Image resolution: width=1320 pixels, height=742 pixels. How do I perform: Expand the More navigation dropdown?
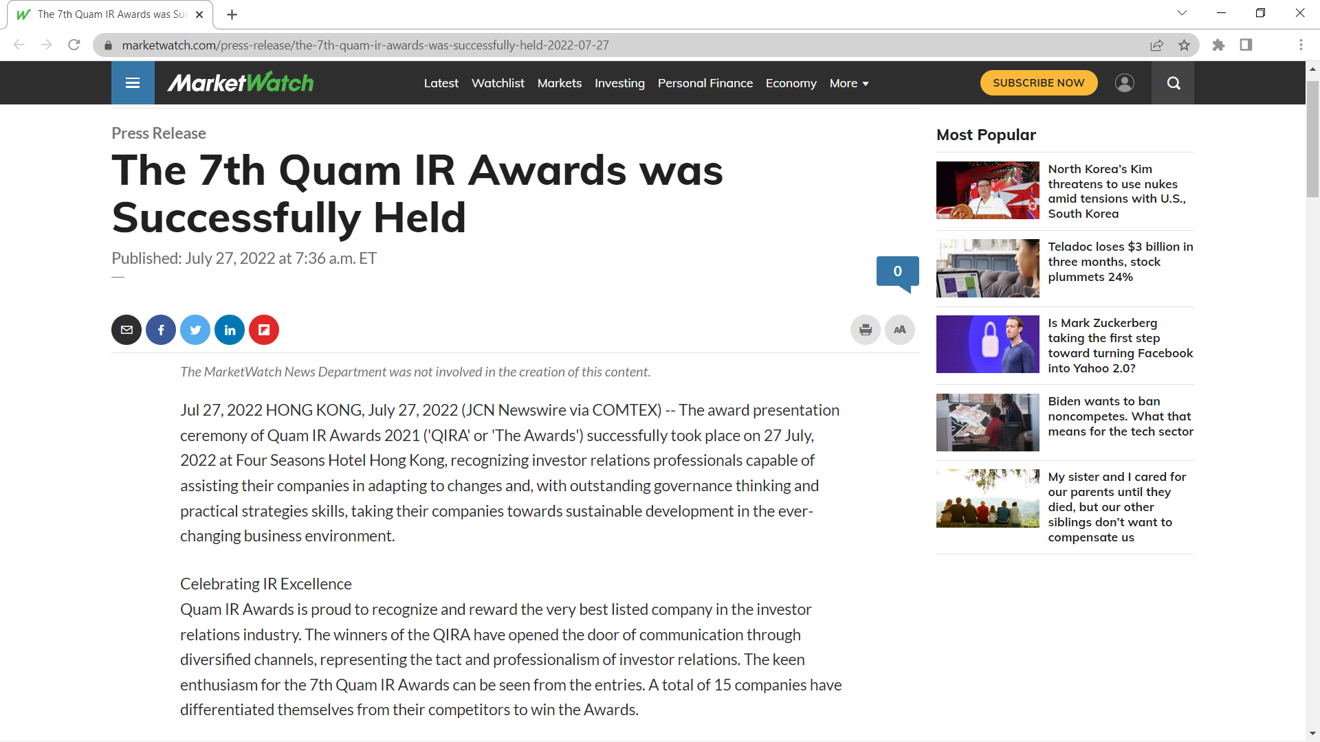point(849,83)
